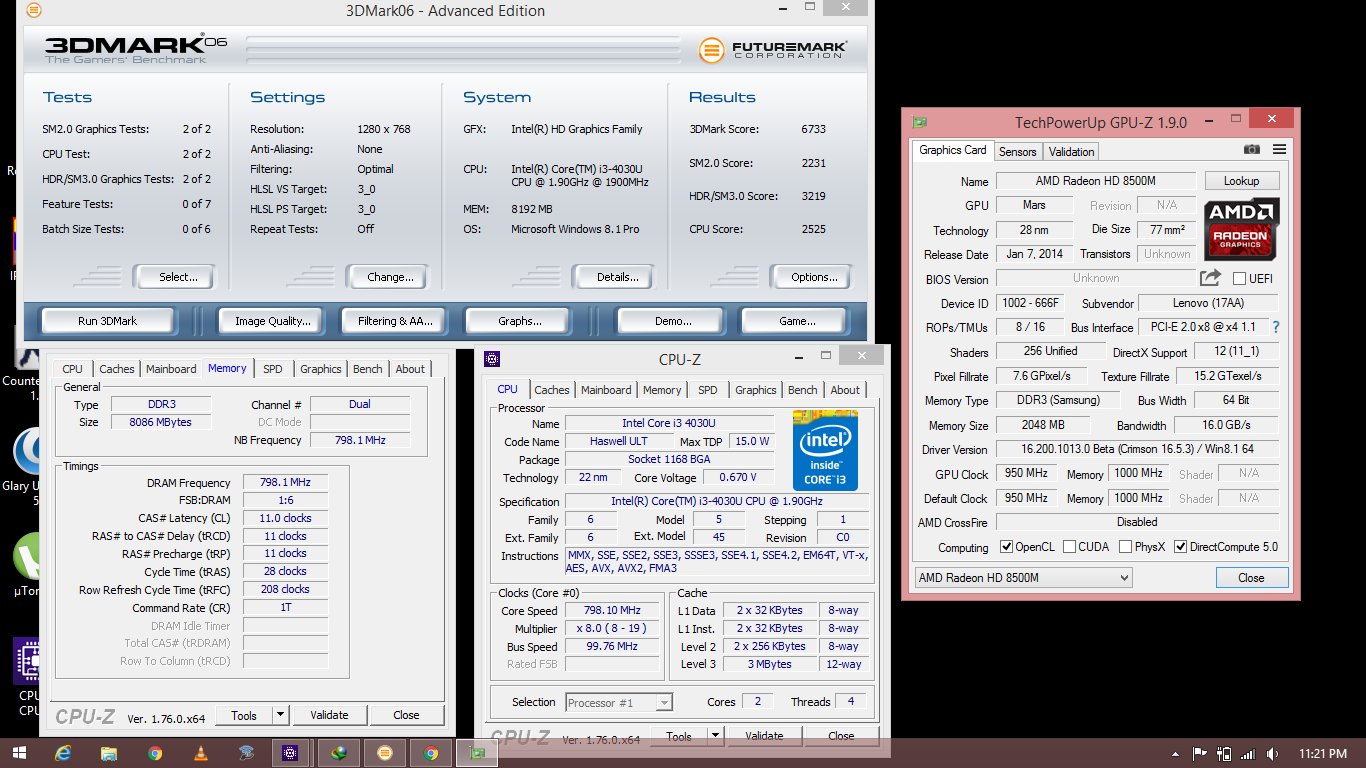Click the DRAM Frequency value 798.1 MHz

tap(285, 482)
